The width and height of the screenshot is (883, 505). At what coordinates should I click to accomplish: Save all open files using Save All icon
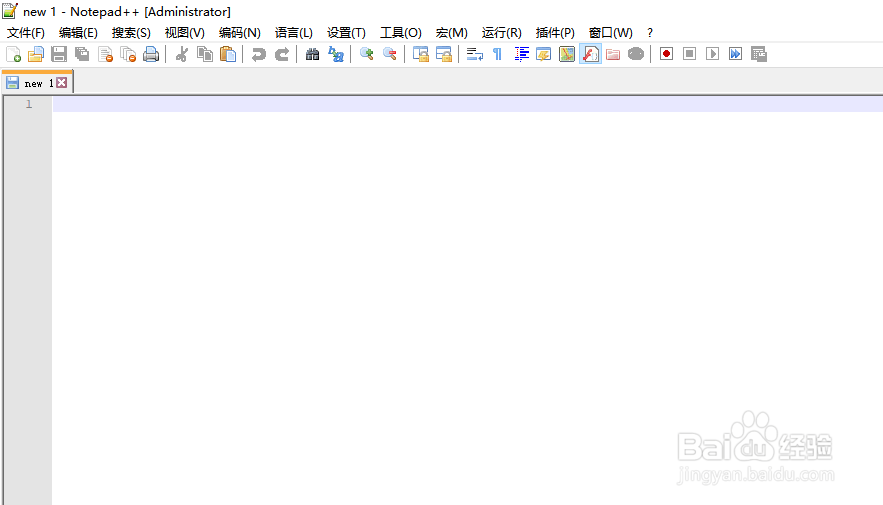[82, 54]
